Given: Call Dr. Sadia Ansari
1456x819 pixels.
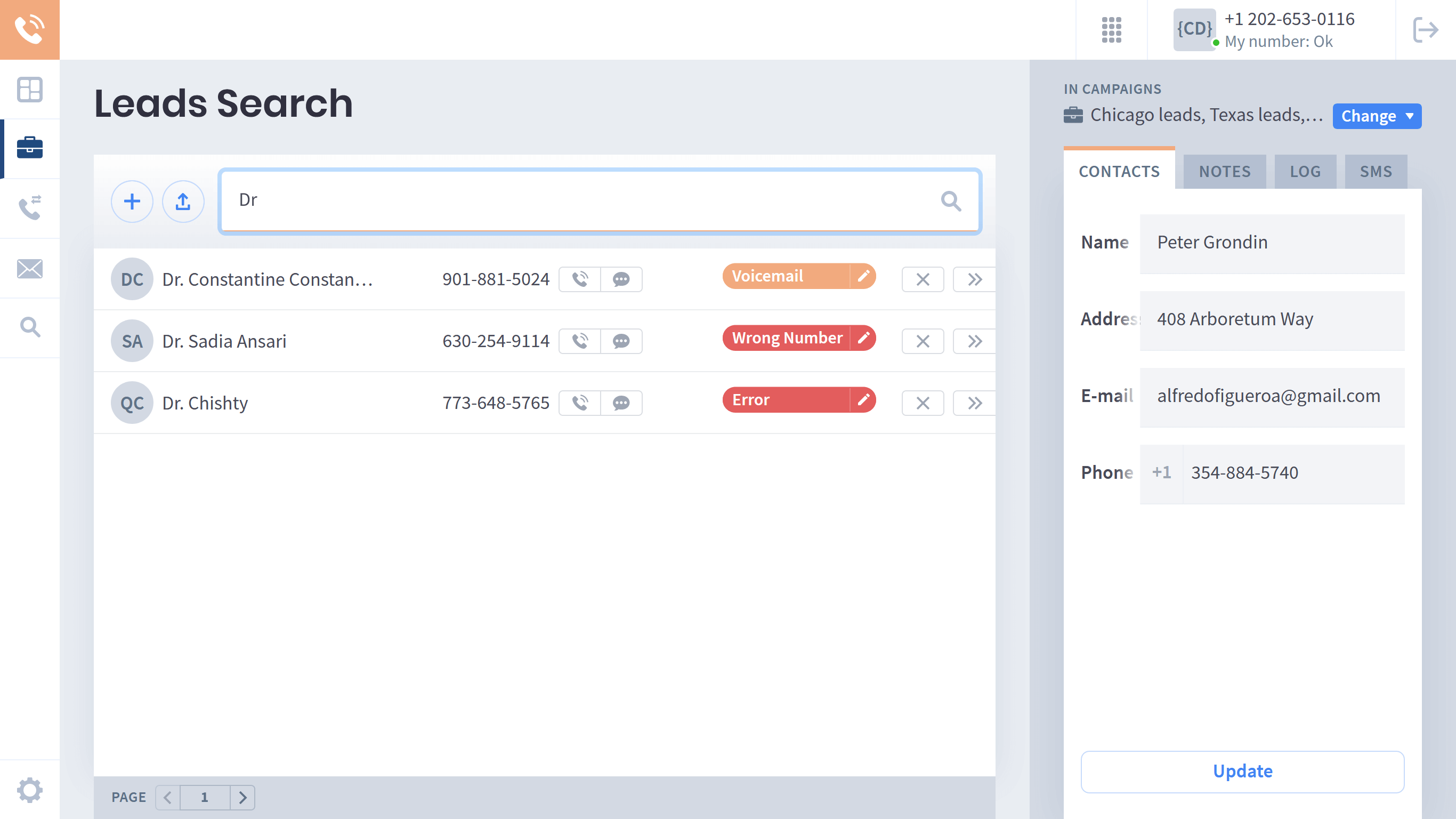Looking at the screenshot, I should click(579, 341).
